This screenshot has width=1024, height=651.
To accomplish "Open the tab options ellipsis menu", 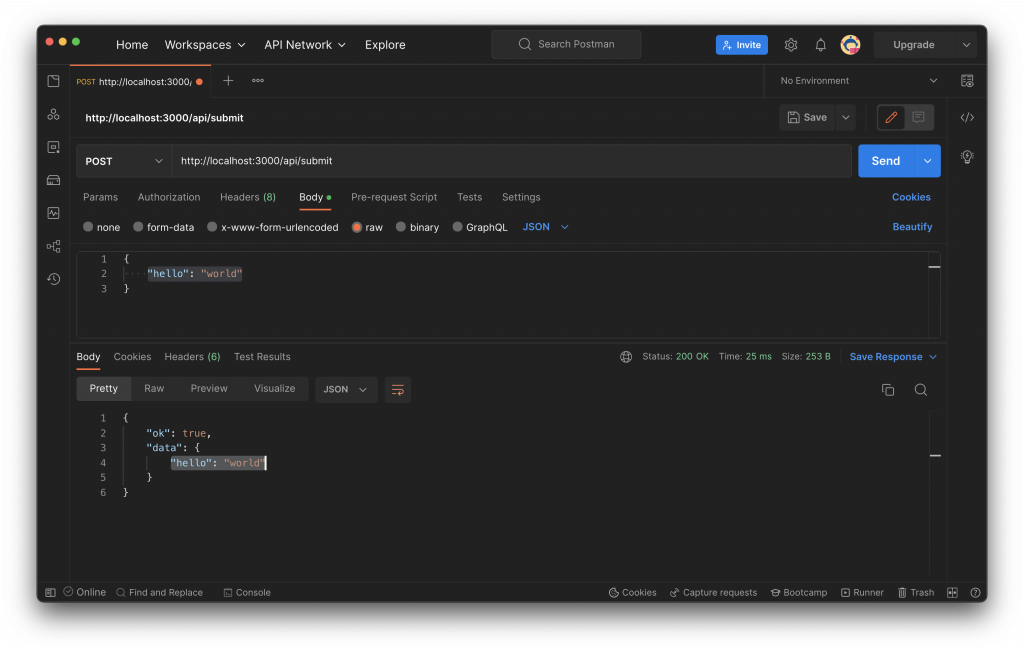I will pyautogui.click(x=258, y=81).
